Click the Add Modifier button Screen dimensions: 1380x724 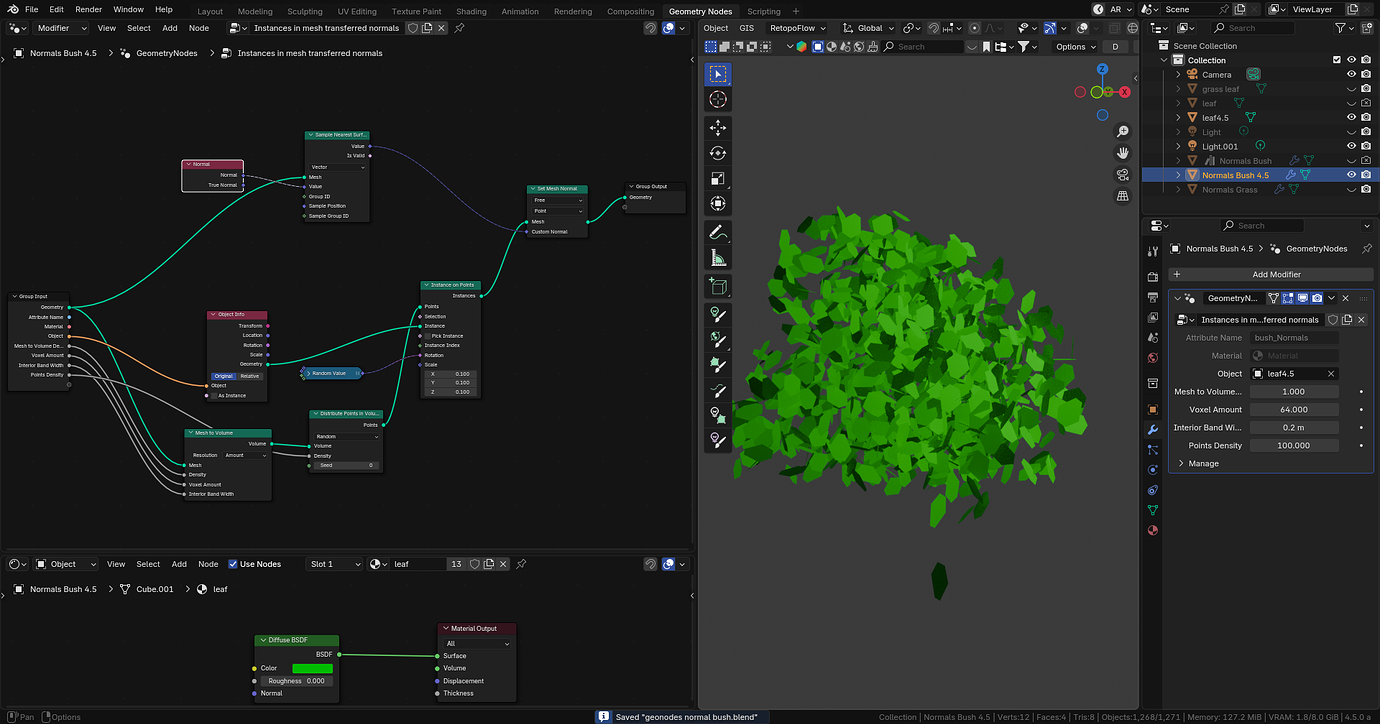[1270, 274]
